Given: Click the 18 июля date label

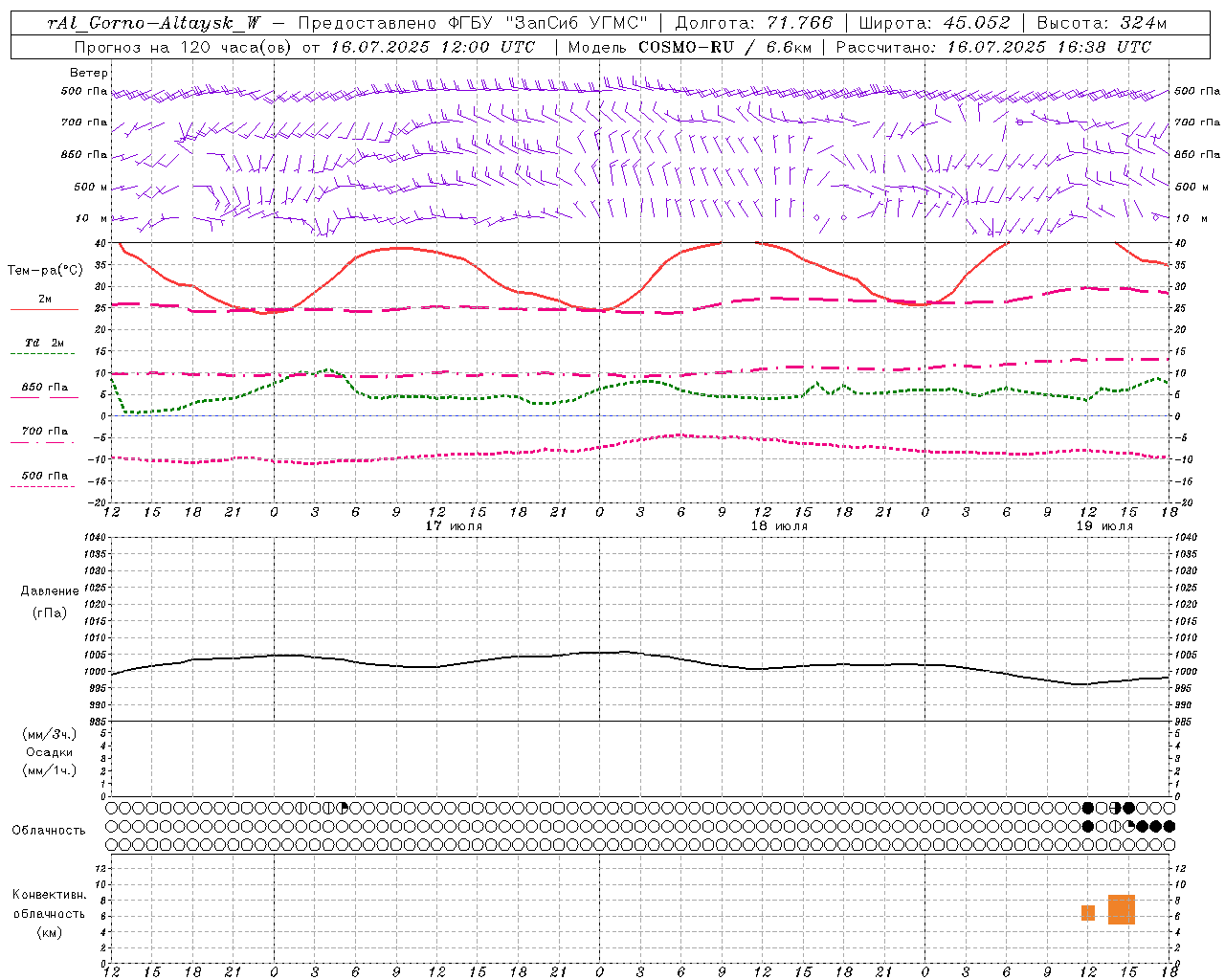Looking at the screenshot, I should click(x=779, y=525).
